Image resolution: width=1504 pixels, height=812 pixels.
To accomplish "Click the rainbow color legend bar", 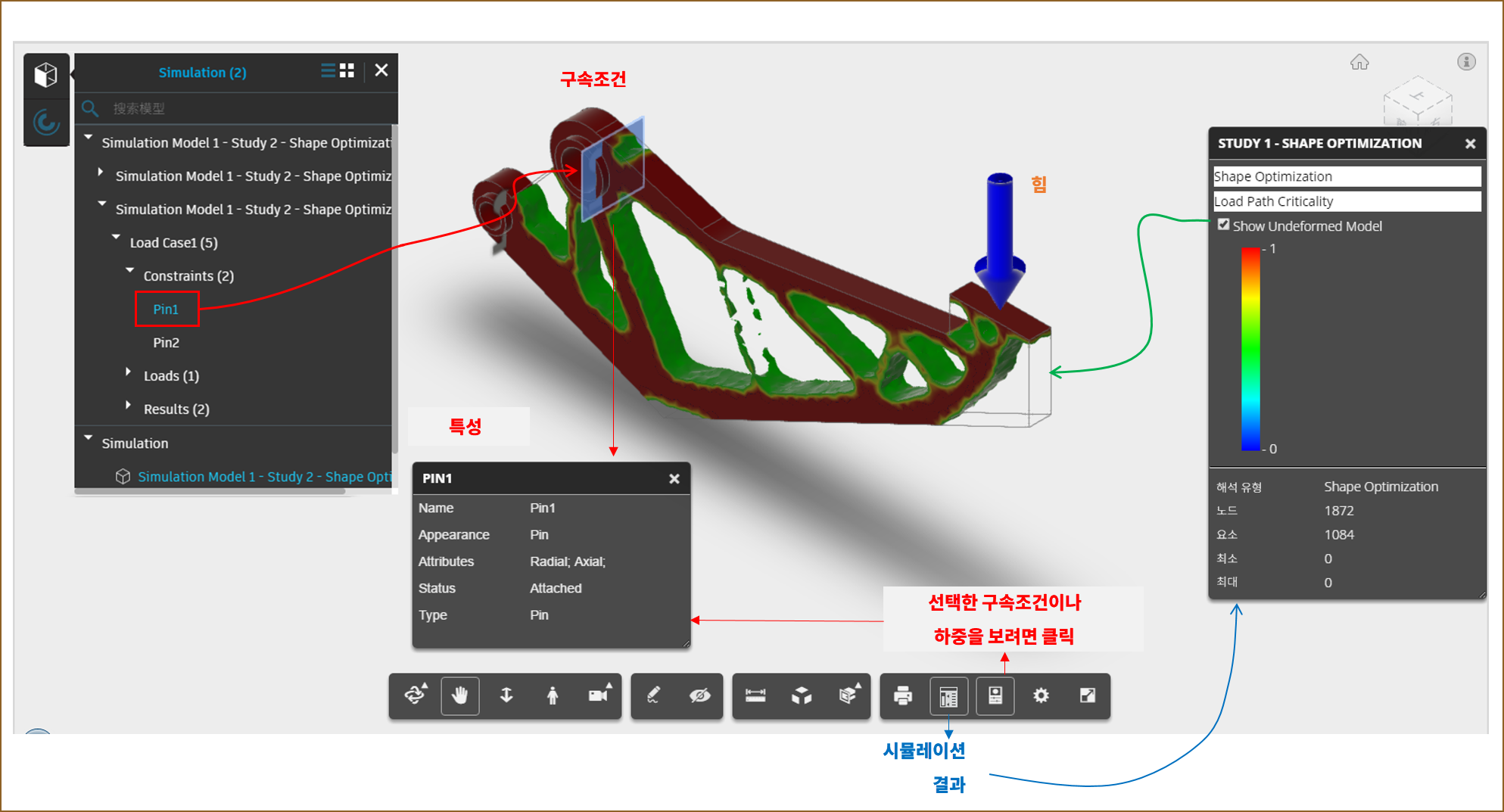I will [x=1250, y=349].
